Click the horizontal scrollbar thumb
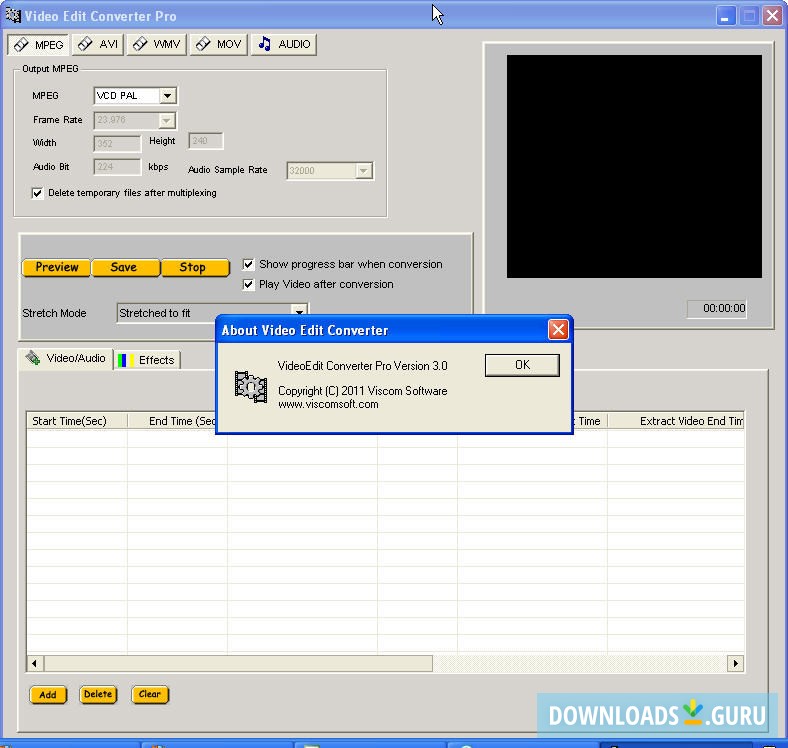The width and height of the screenshot is (788, 748). 238,664
